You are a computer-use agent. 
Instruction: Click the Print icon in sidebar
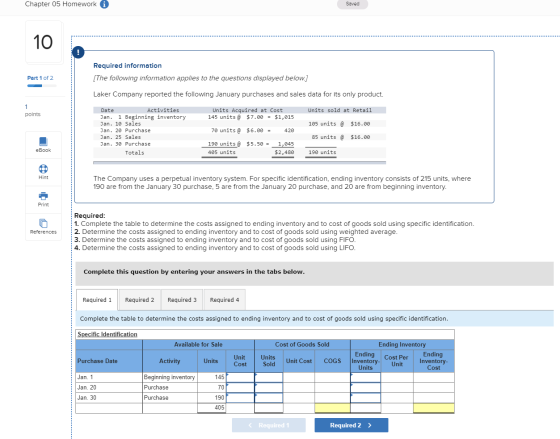[x=43, y=196]
